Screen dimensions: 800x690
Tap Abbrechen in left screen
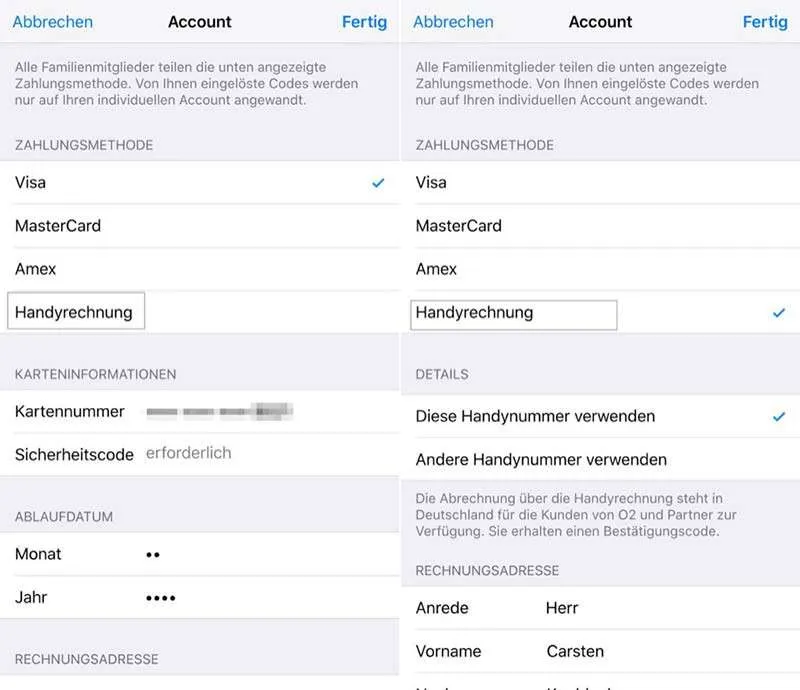point(53,22)
